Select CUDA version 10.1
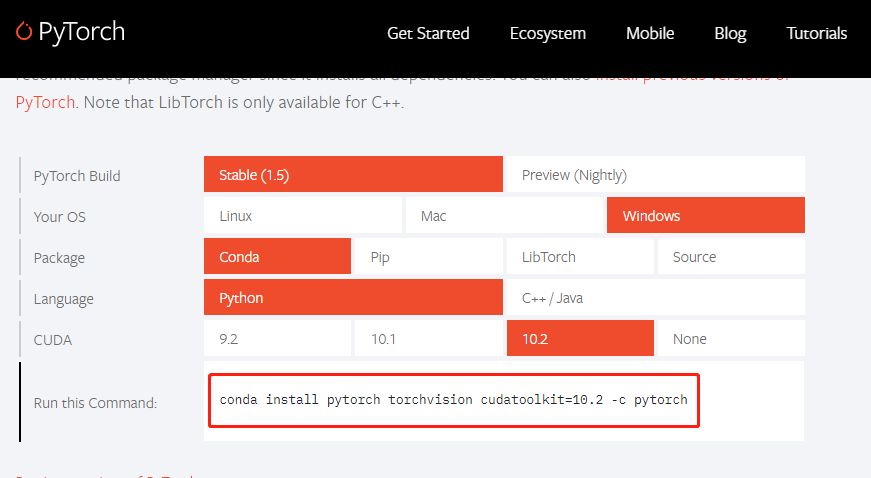This screenshot has height=478, width=871. (429, 339)
